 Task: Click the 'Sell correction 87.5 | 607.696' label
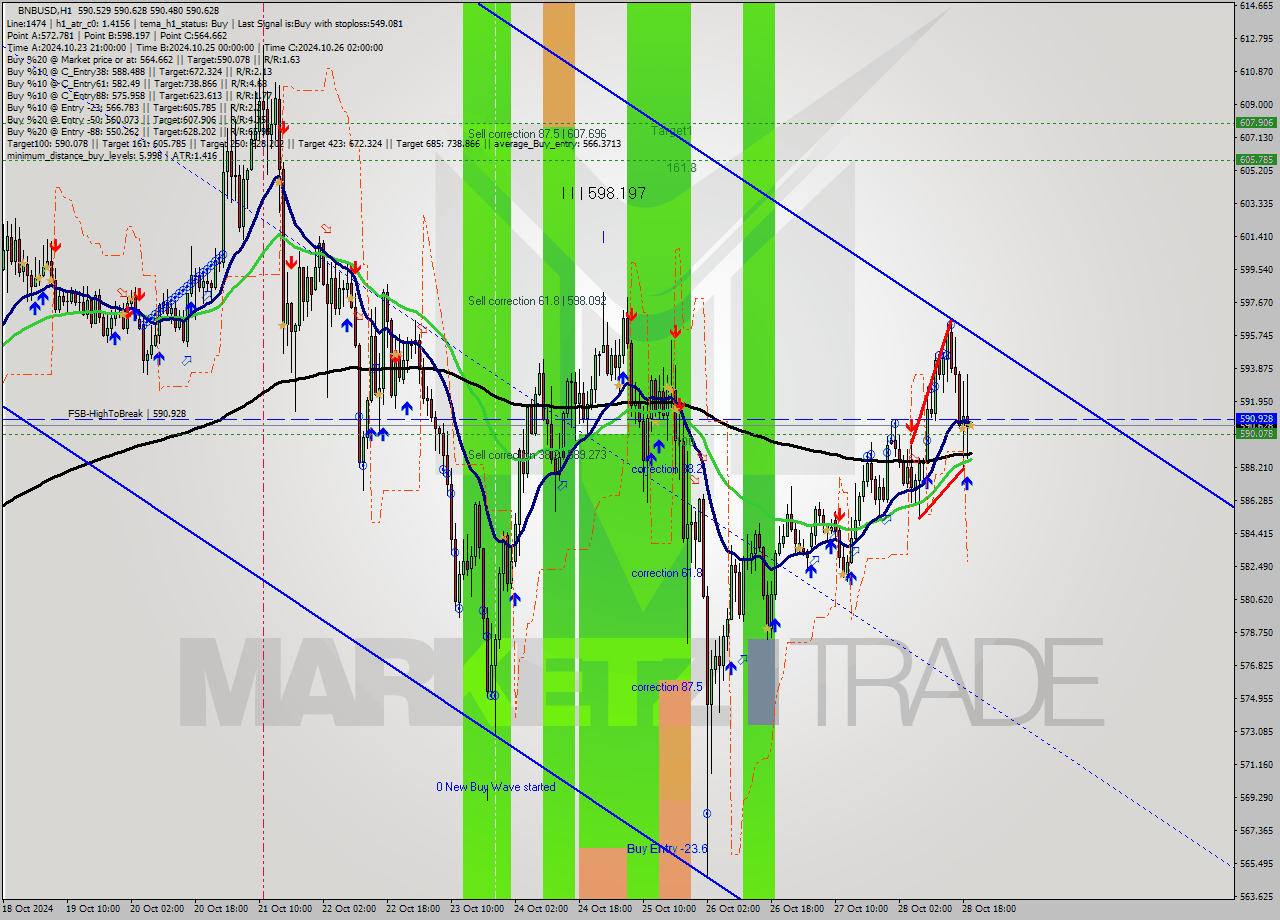(x=537, y=133)
